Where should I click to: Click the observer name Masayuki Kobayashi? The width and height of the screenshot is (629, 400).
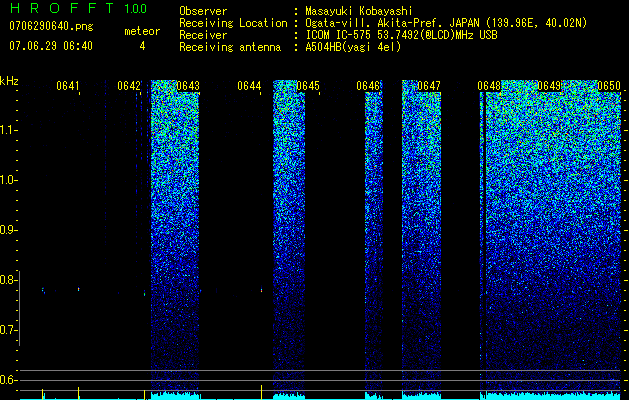359,11
